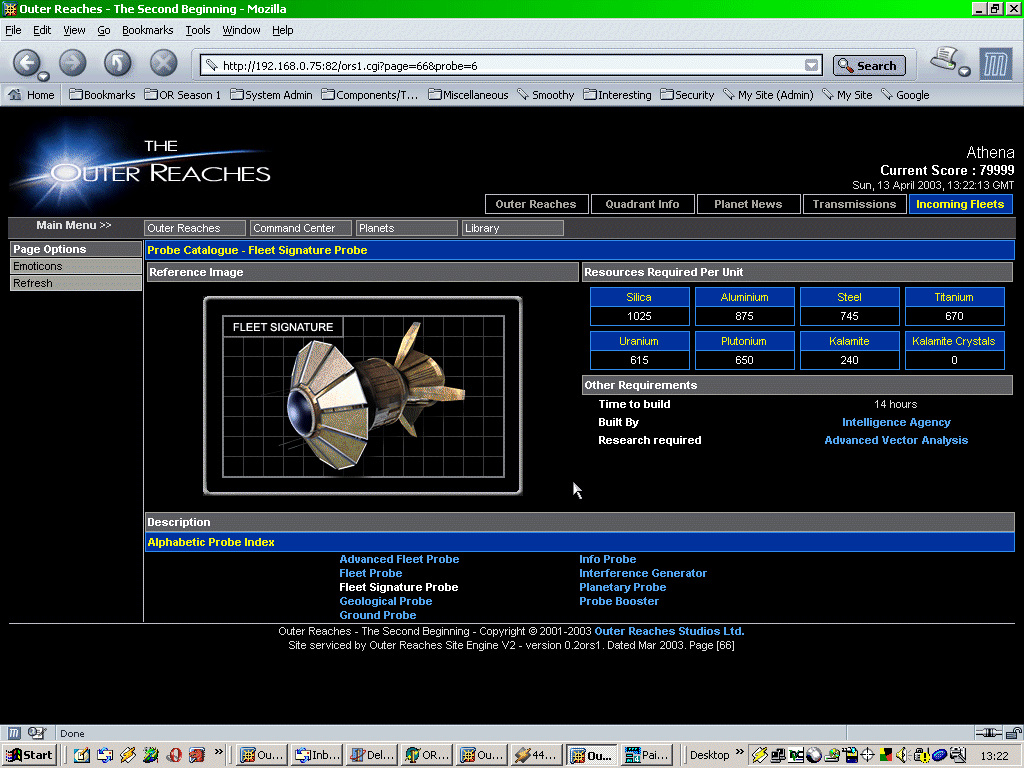Switch to the Incoming Fleets tab
Screen dimensions: 1024x768
(x=960, y=204)
